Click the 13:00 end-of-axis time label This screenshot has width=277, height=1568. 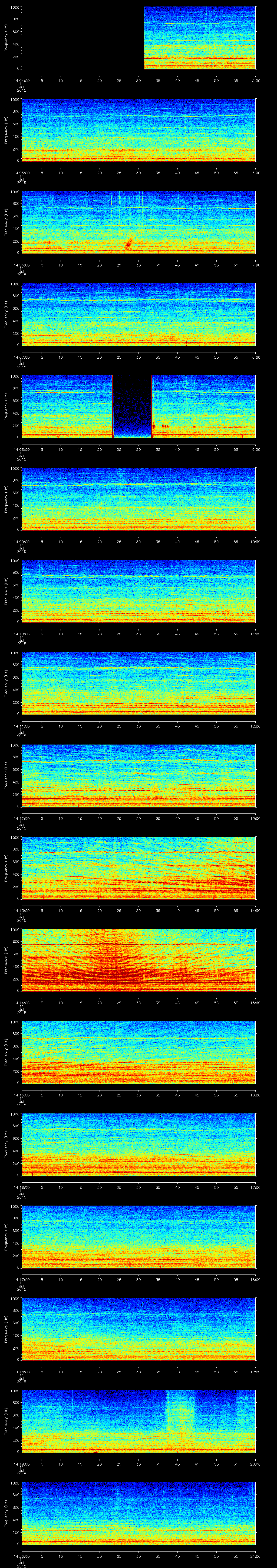pyautogui.click(x=255, y=818)
